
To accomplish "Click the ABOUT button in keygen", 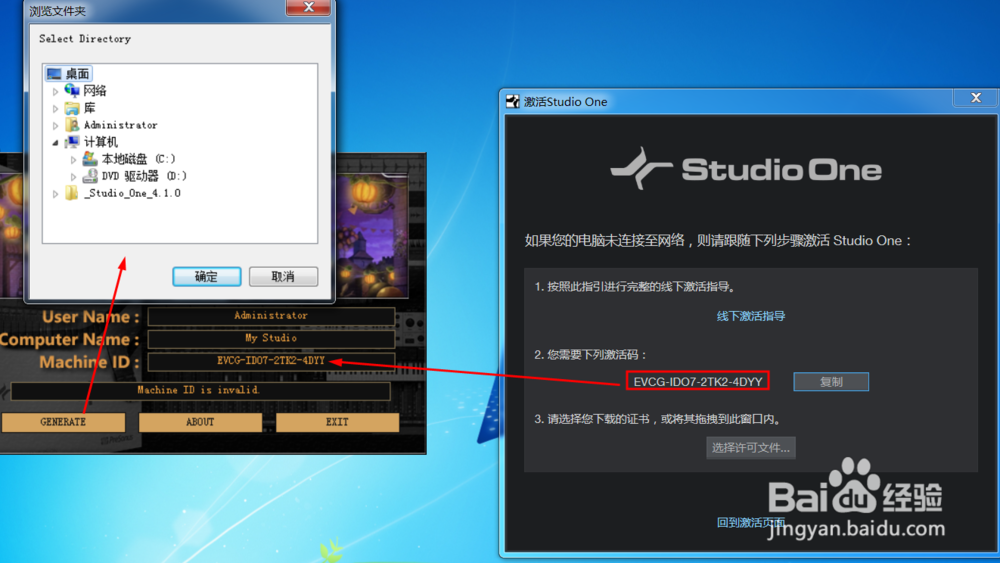I will point(200,422).
